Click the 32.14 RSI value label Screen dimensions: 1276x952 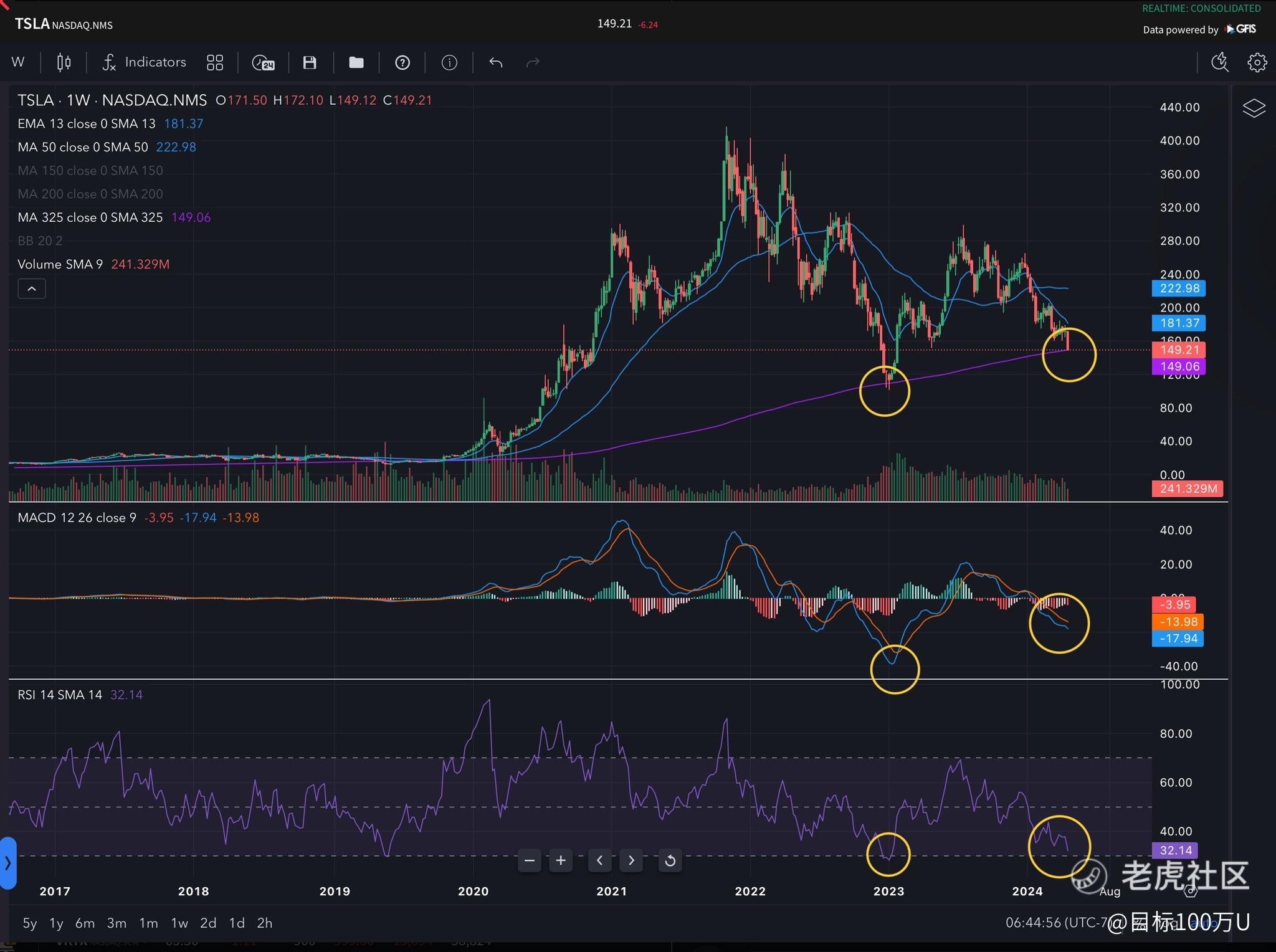1176,850
